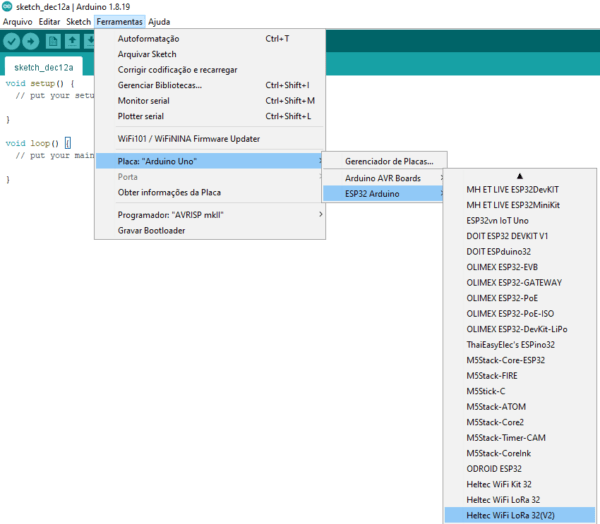Expand Placa: "Arduino Uno" submenu
Screen dimensions: 600x524
[210, 161]
